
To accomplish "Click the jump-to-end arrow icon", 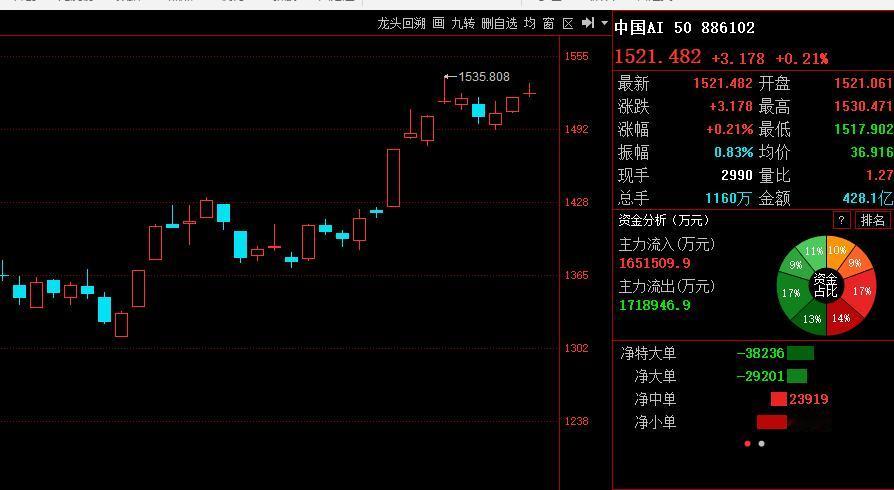I will coord(588,23).
